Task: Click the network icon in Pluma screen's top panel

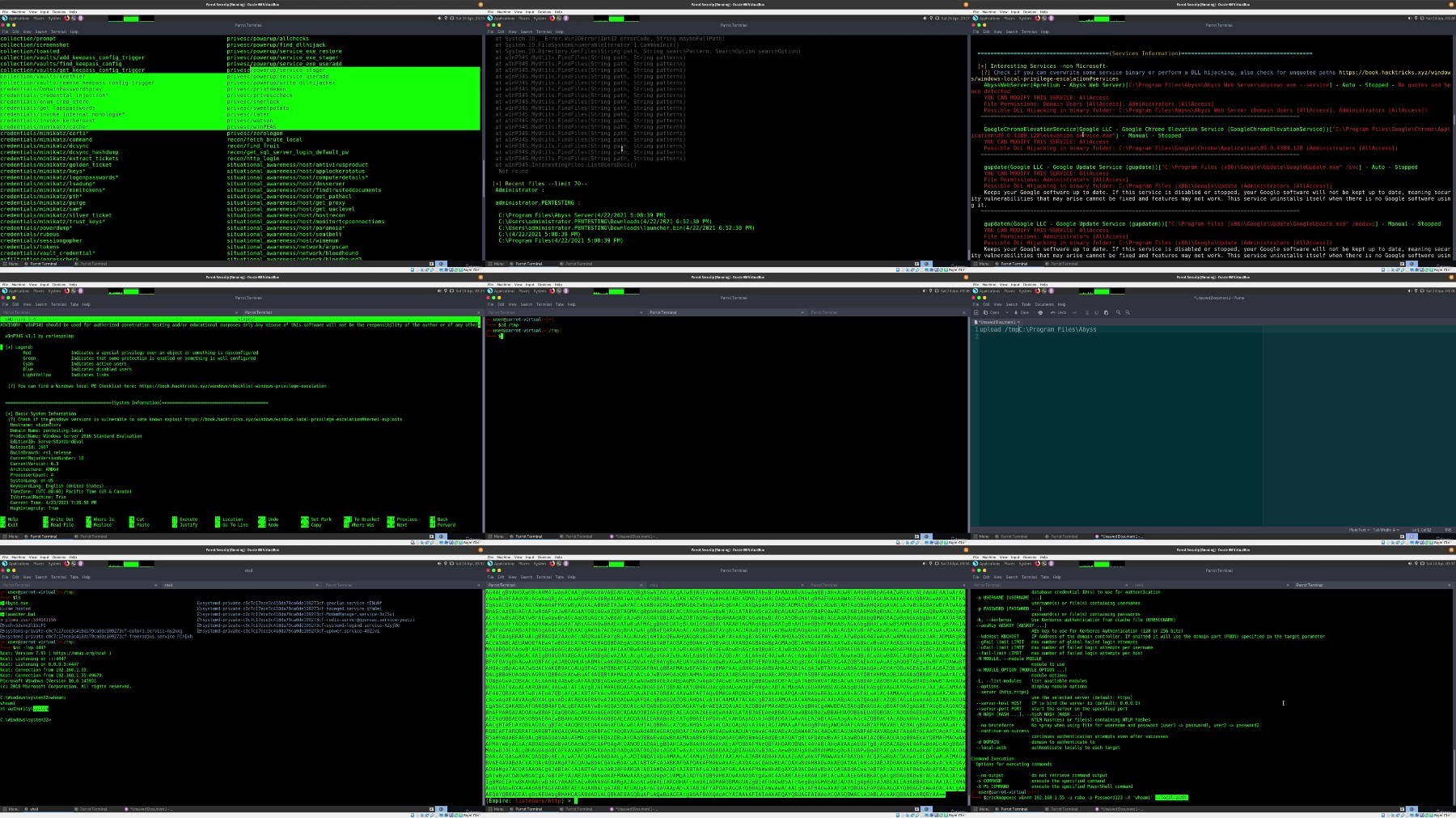Action: [x=1416, y=290]
